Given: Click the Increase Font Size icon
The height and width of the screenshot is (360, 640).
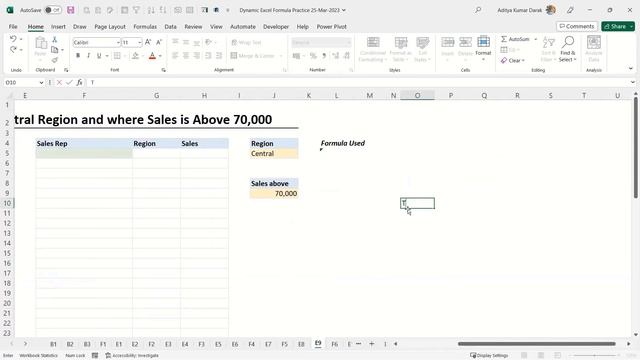Looking at the screenshot, I should [148, 42].
